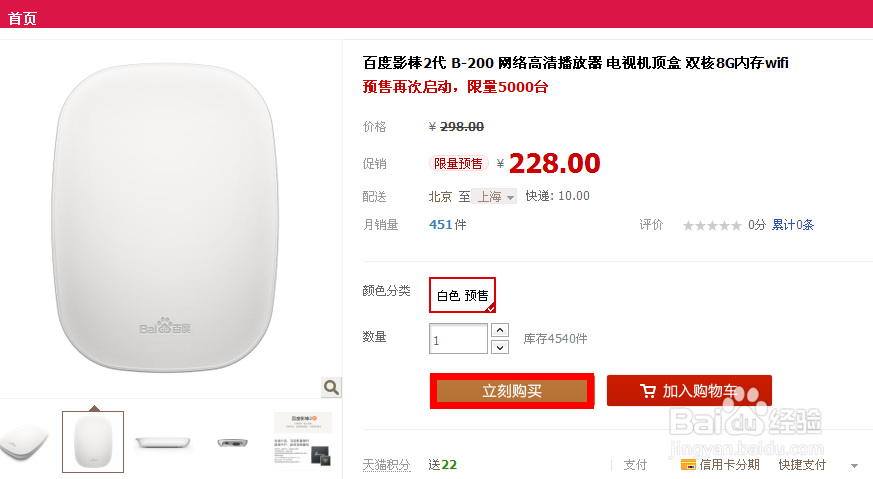Select the specification sheet thumbnail
The image size is (873, 479).
[303, 441]
